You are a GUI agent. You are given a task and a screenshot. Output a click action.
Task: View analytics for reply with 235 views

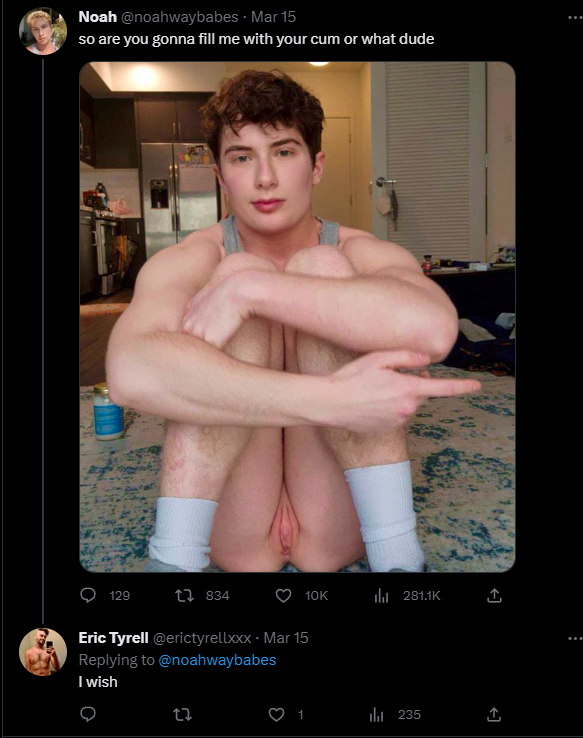[x=376, y=715]
